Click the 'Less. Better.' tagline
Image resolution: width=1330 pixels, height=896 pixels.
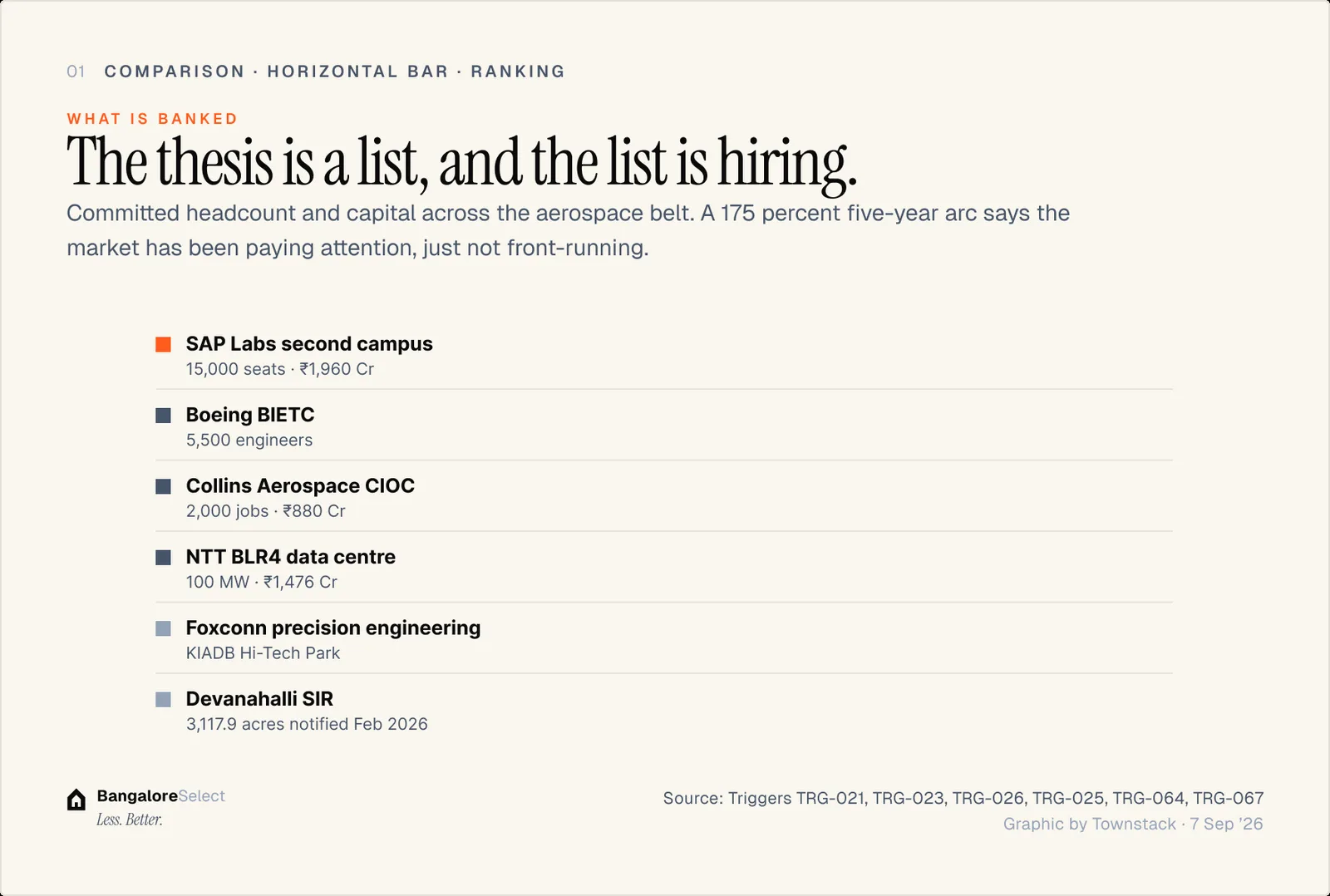click(130, 820)
